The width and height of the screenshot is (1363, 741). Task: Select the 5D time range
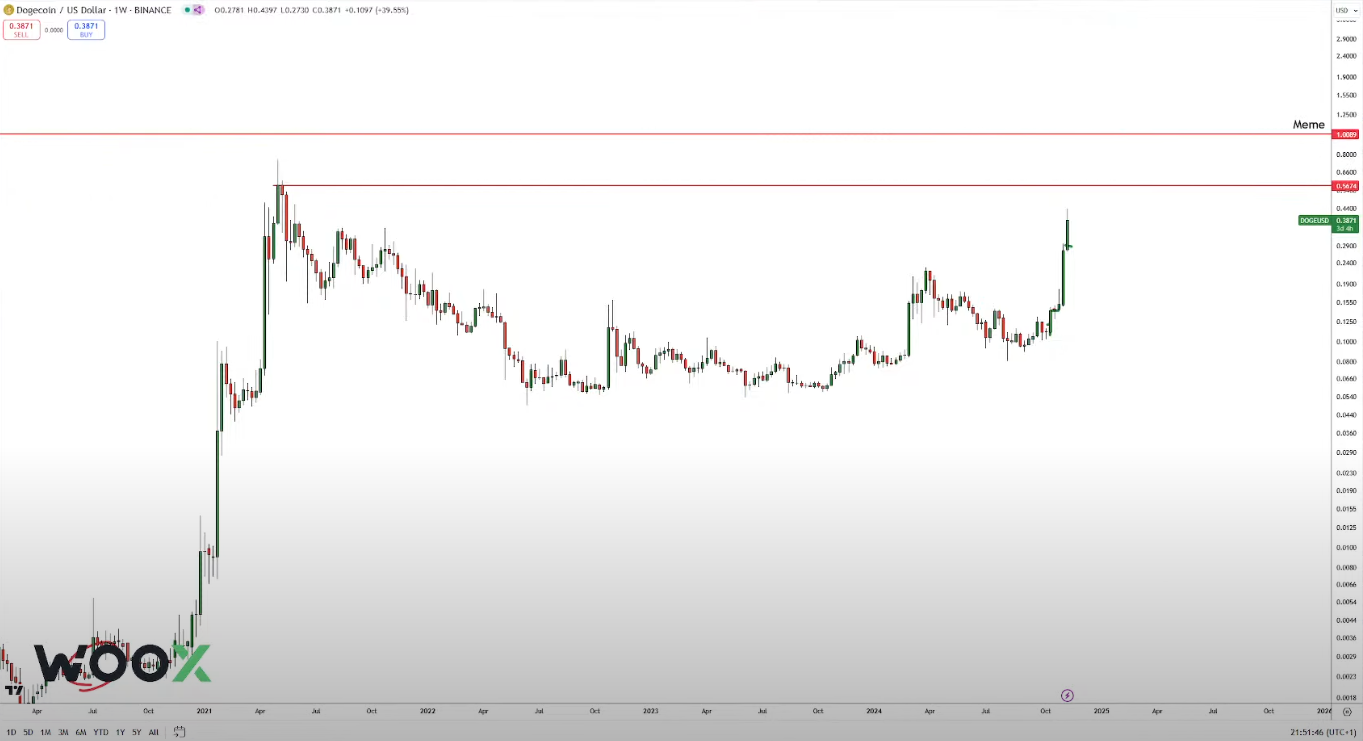point(28,732)
